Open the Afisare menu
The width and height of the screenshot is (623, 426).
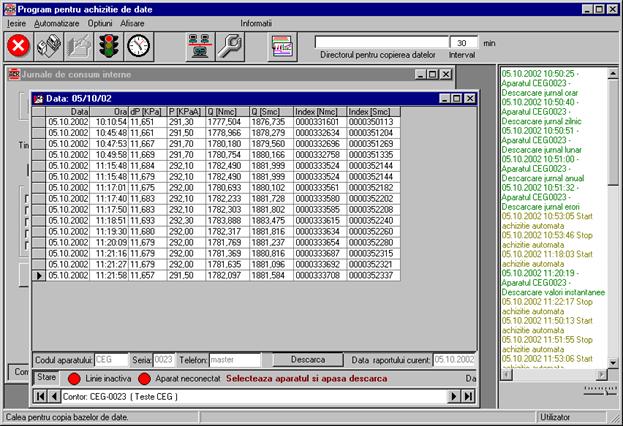click(x=132, y=23)
